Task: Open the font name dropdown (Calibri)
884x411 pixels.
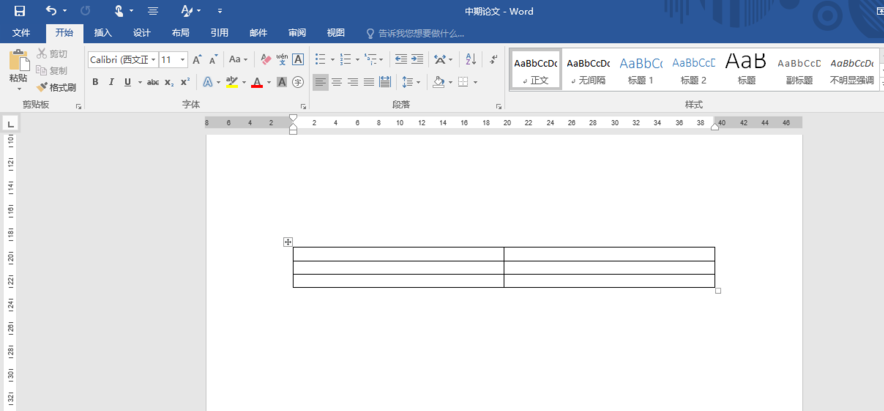Action: [153, 60]
